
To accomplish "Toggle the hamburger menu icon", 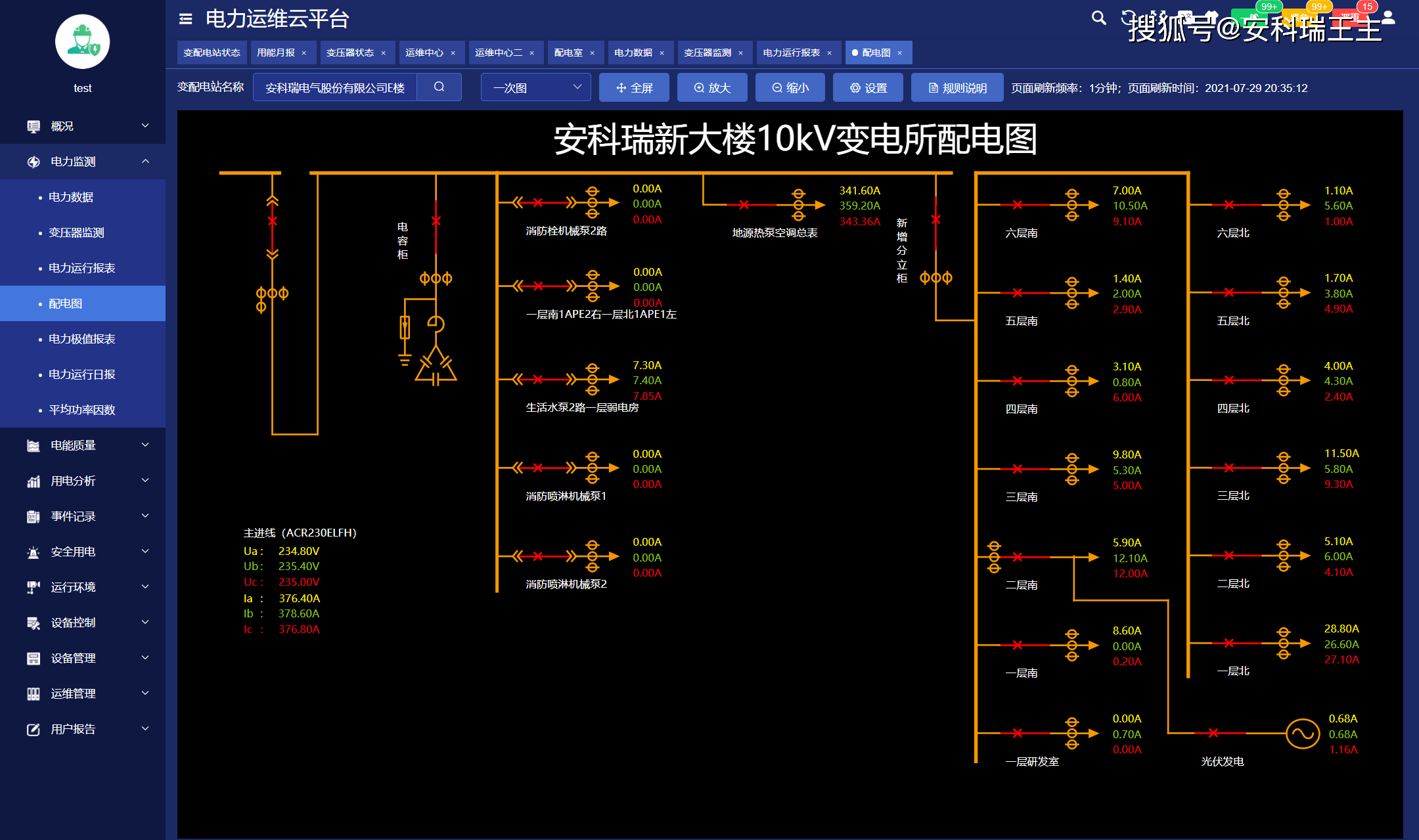I will [185, 19].
